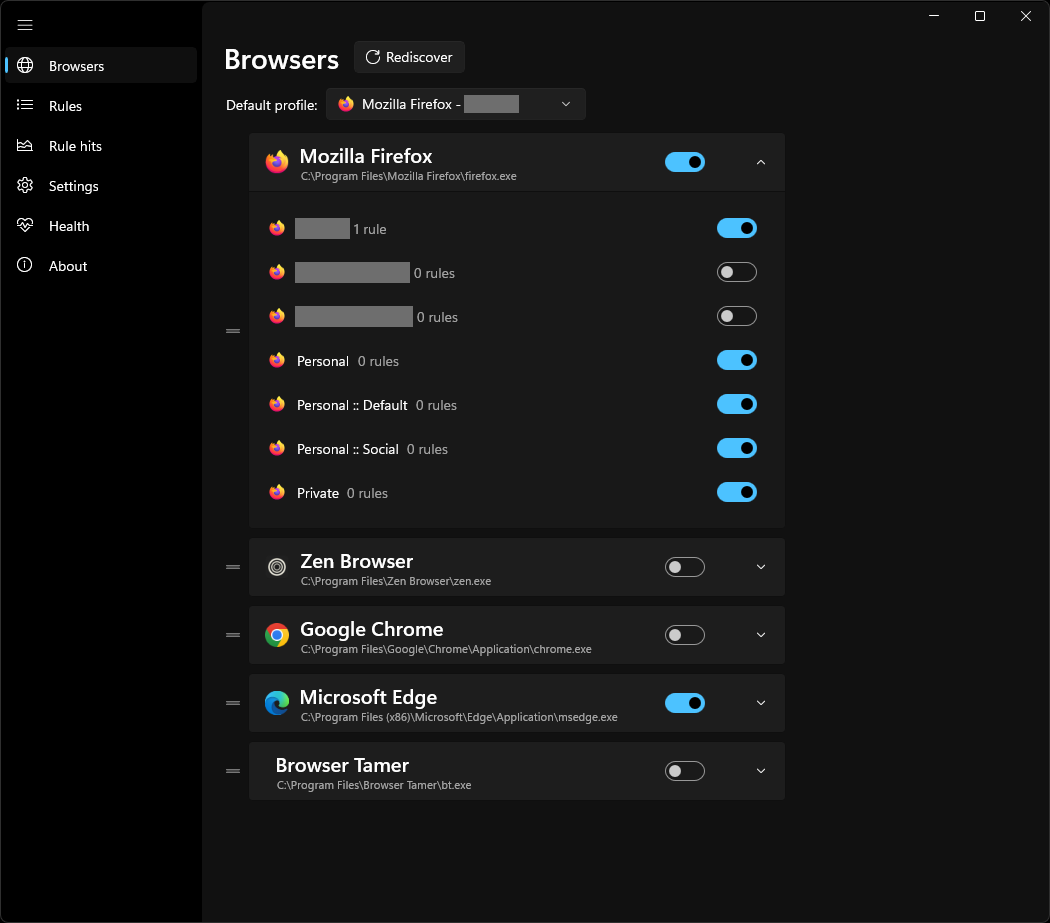Click the msedge.exe path text
This screenshot has width=1050, height=923.
click(459, 717)
